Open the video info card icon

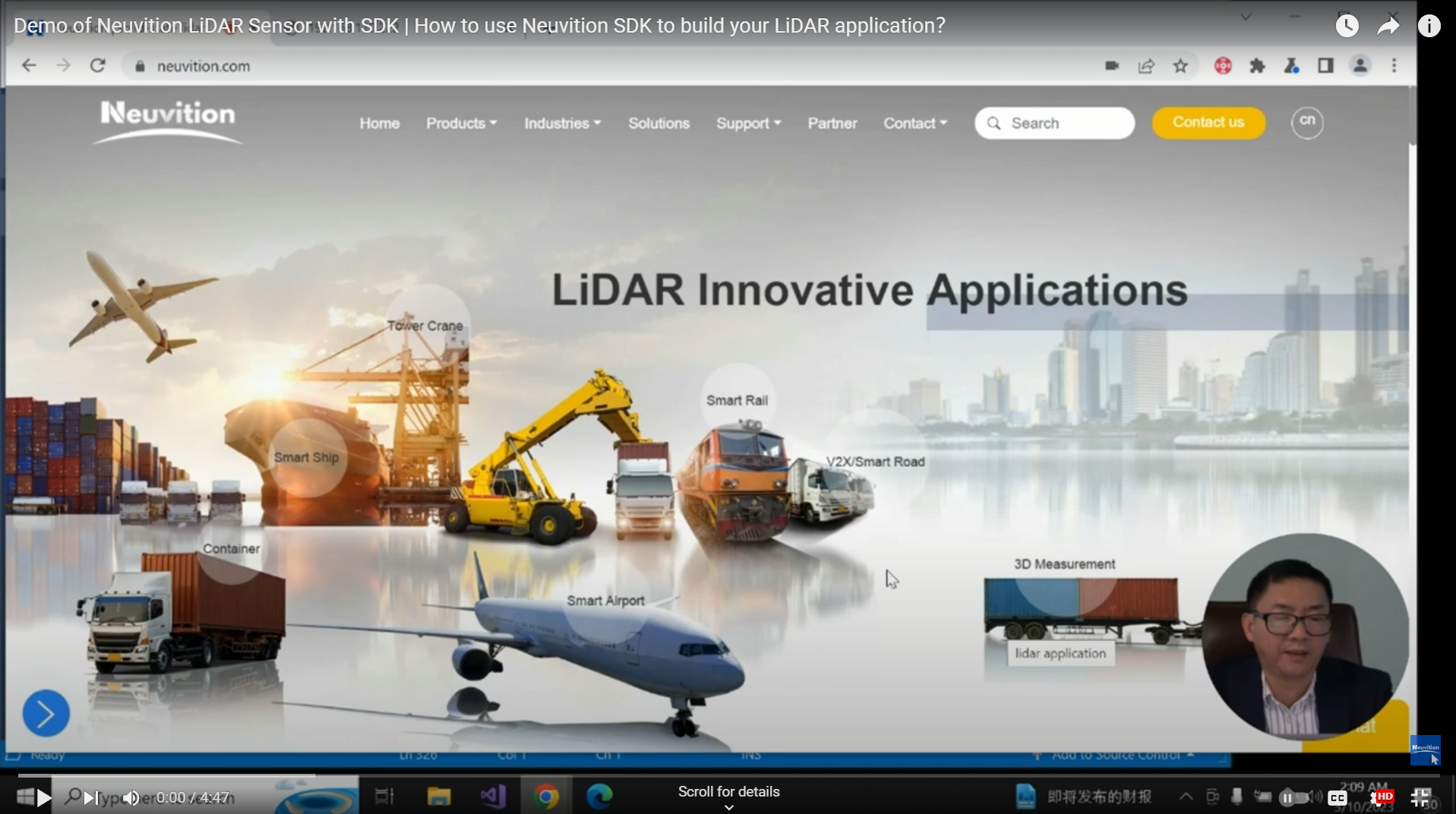pos(1429,26)
